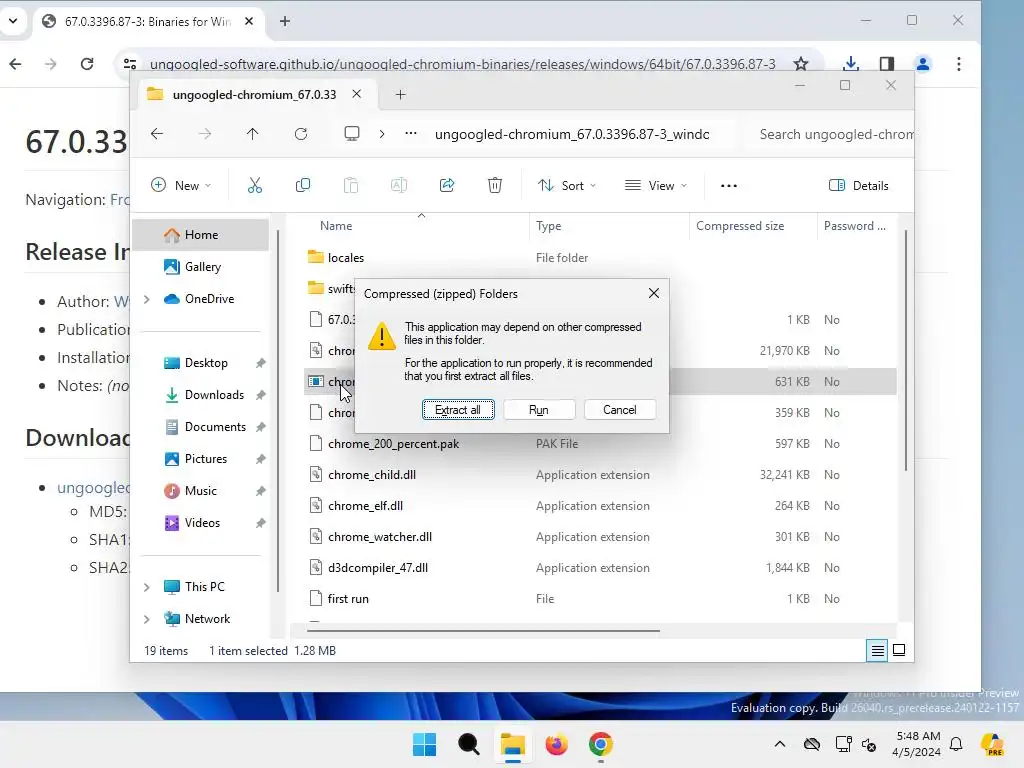The width and height of the screenshot is (1024, 768).
Task: Click Extract all in the zip dialog
Action: [x=458, y=409]
